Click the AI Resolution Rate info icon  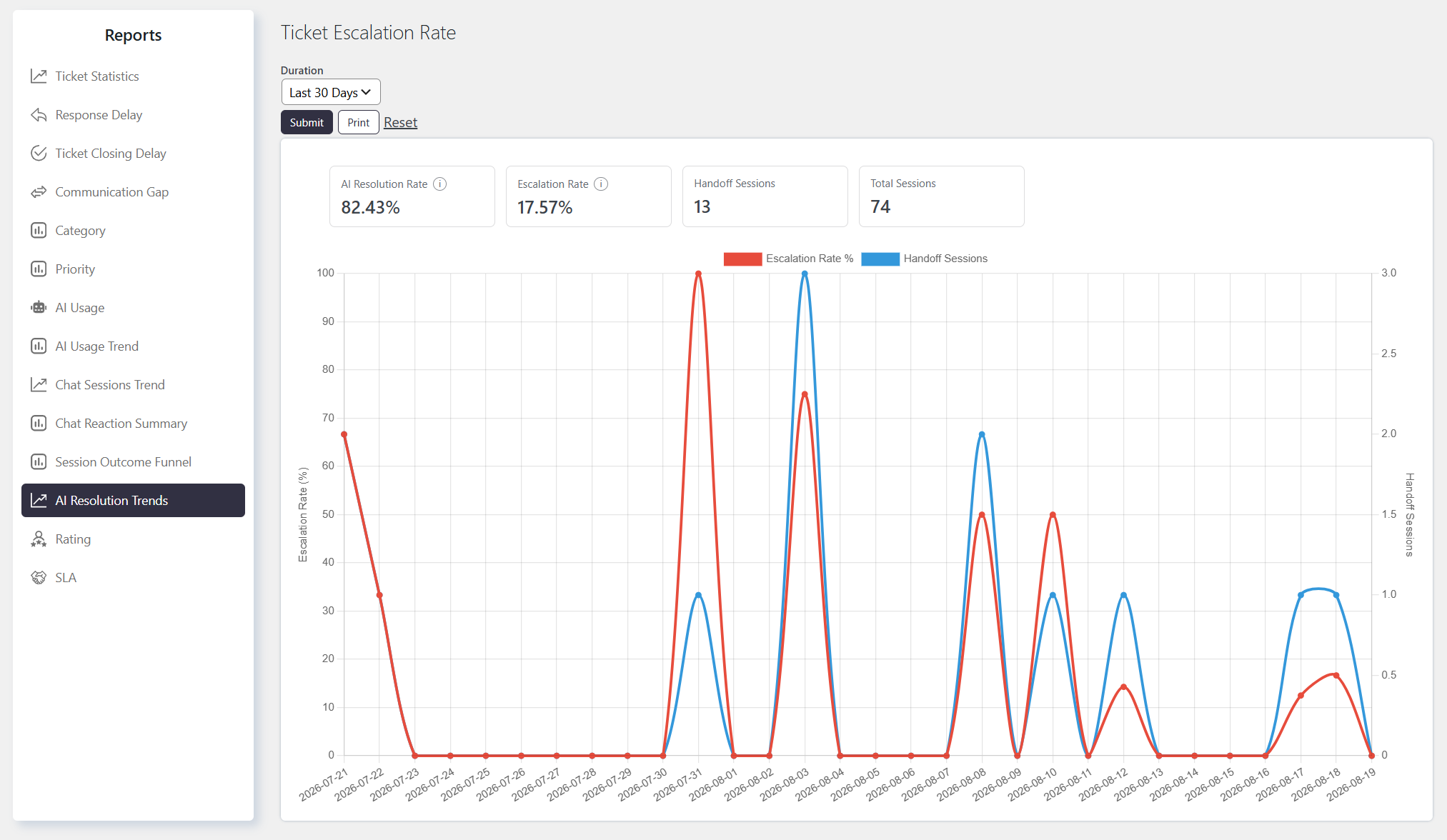tap(440, 184)
